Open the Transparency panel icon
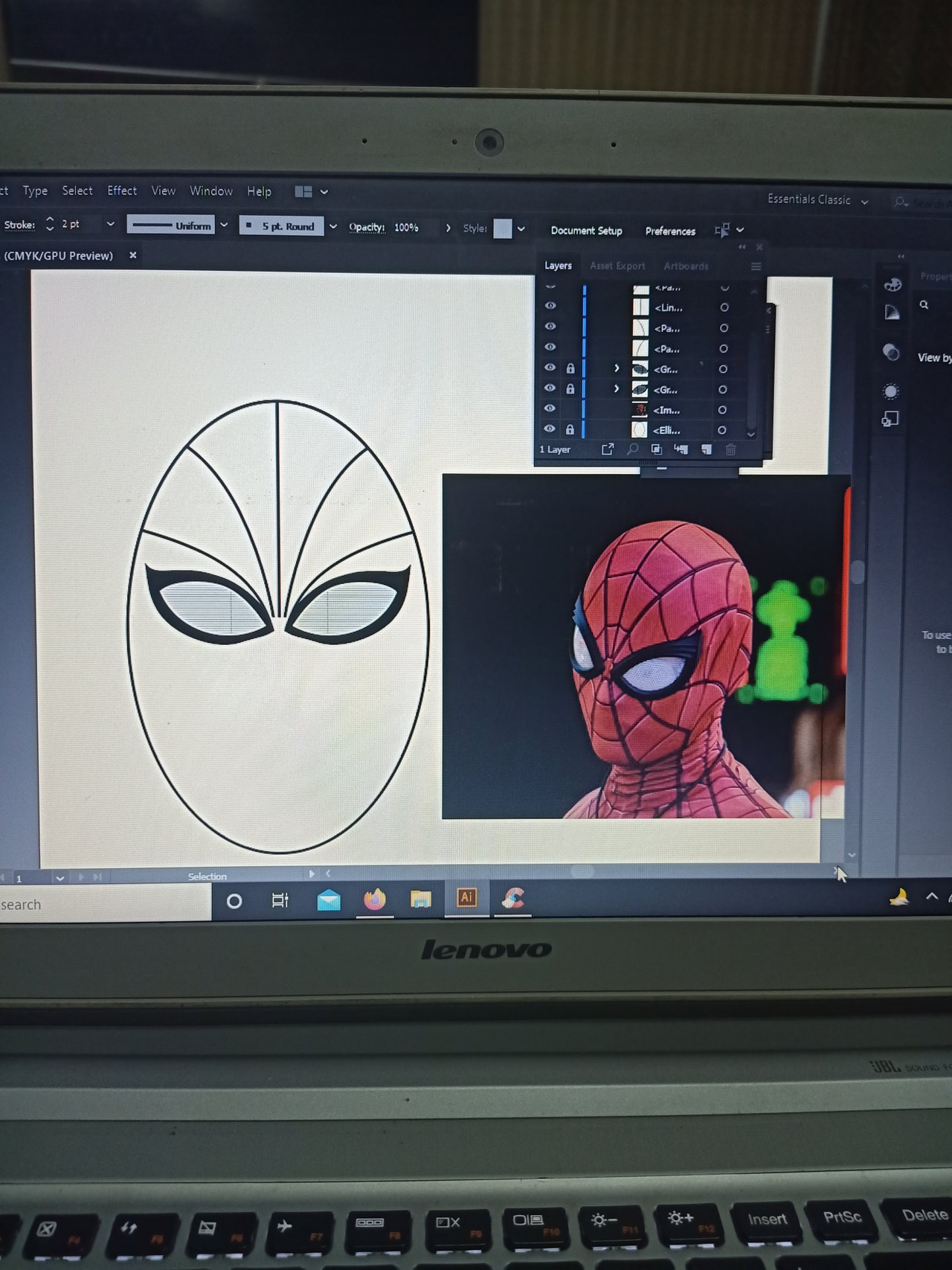 click(891, 352)
